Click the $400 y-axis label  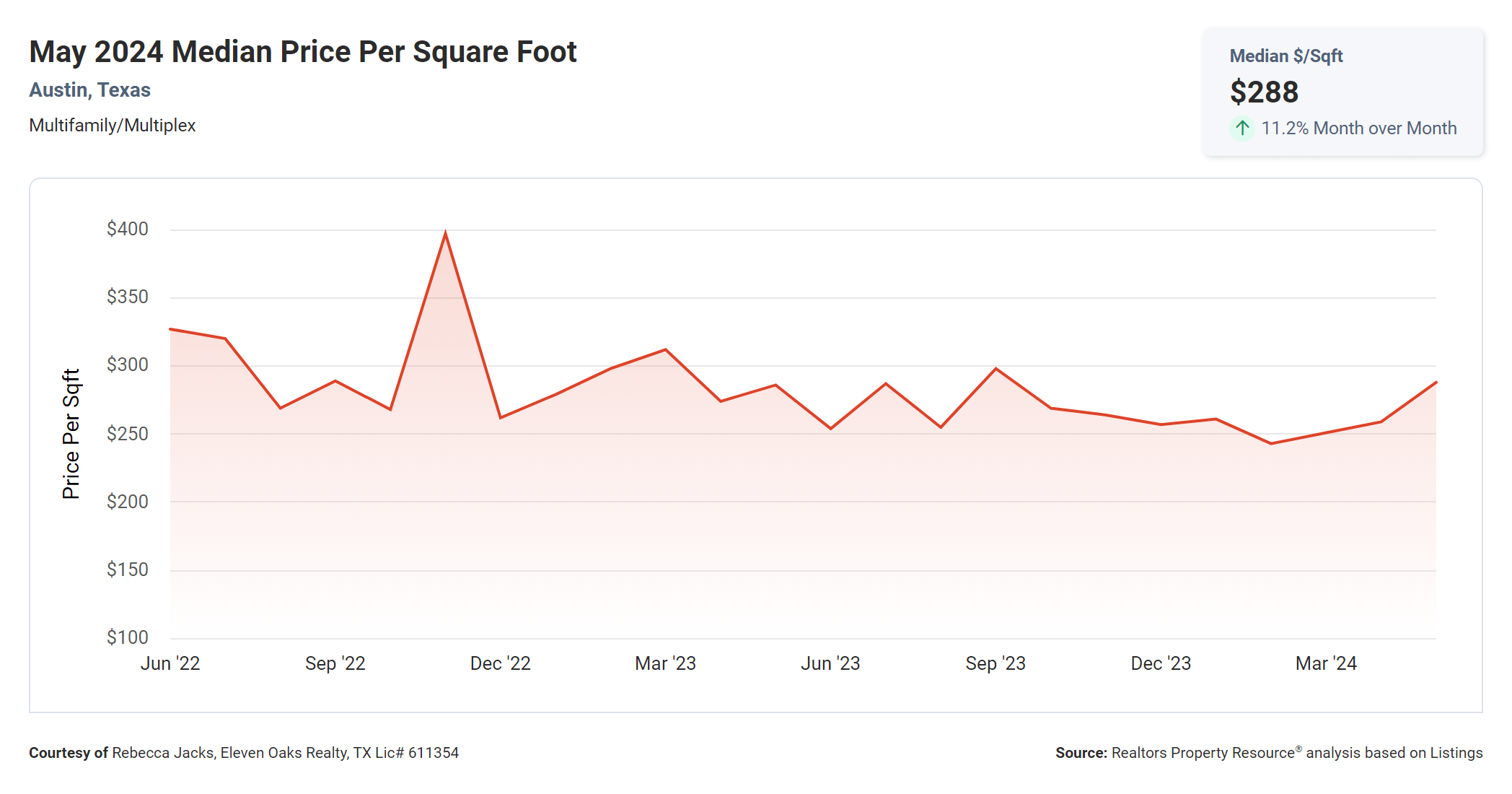pyautogui.click(x=128, y=229)
